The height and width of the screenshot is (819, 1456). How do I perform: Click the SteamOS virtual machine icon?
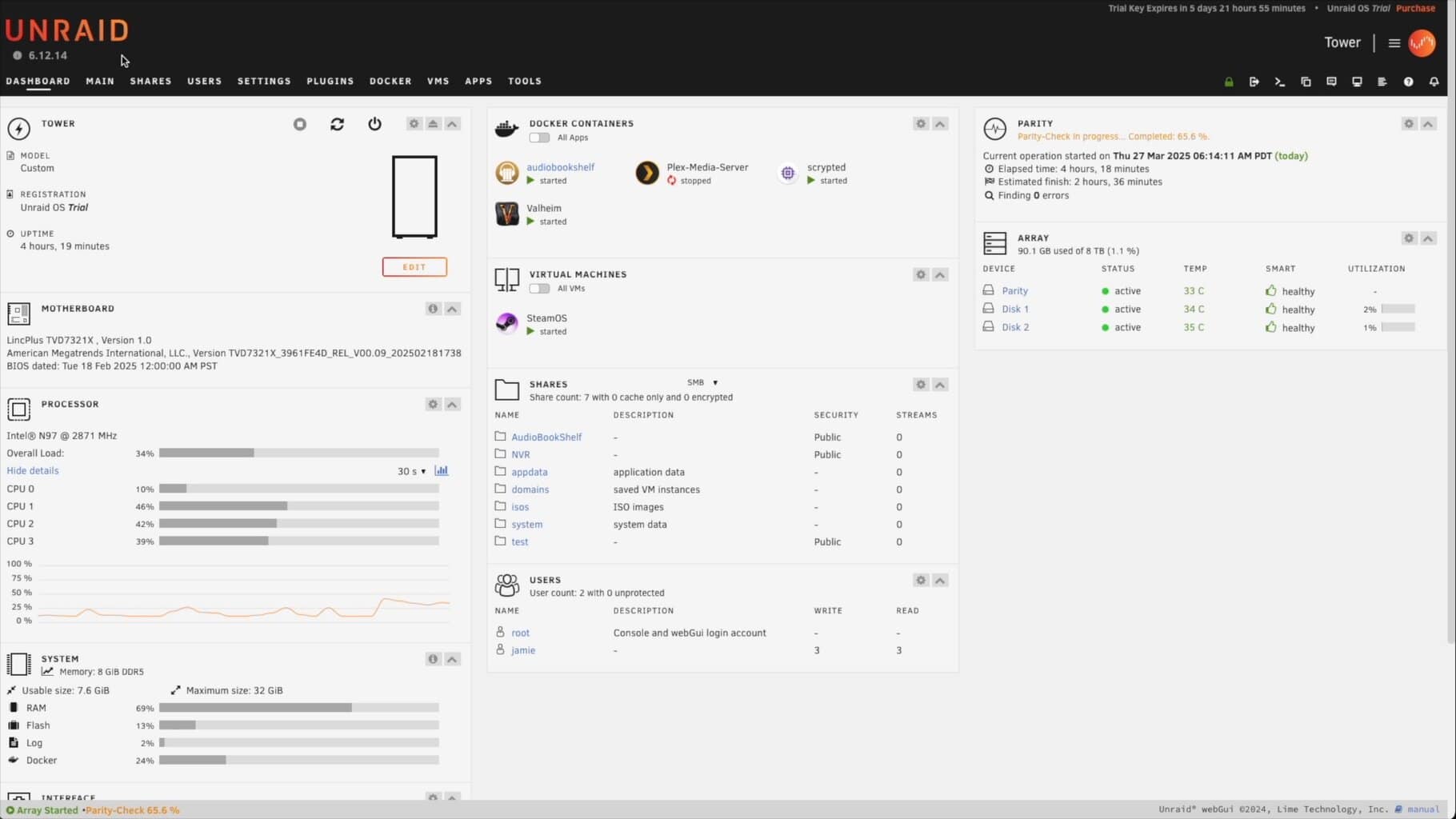506,323
